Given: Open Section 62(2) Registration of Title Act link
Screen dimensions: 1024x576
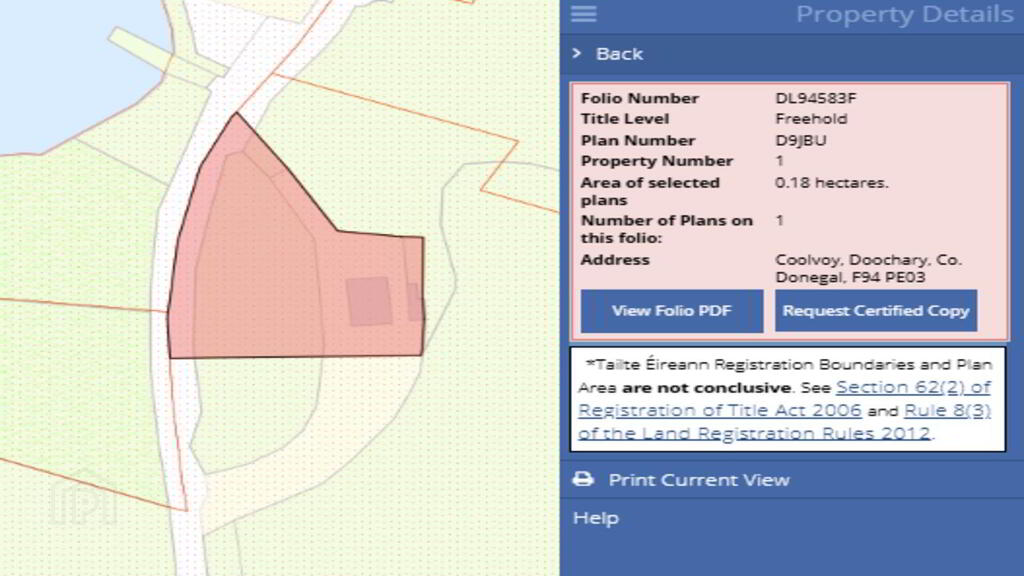Looking at the screenshot, I should pos(913,387).
